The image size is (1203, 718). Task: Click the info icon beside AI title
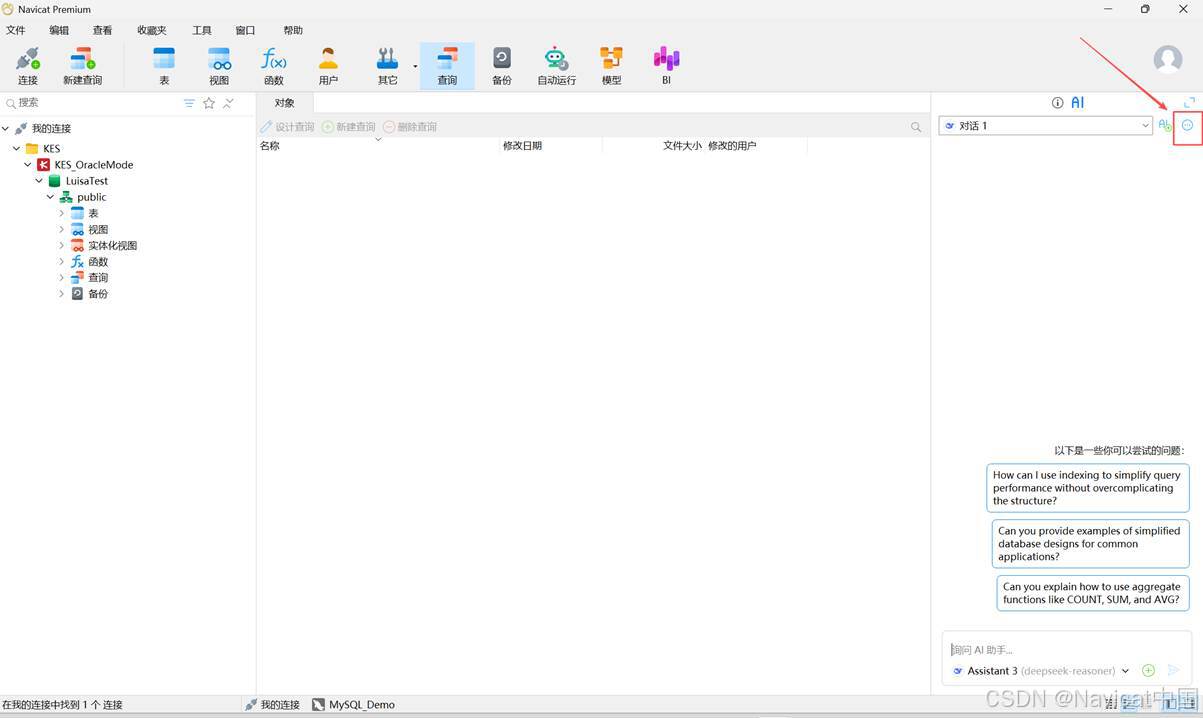tap(1057, 102)
